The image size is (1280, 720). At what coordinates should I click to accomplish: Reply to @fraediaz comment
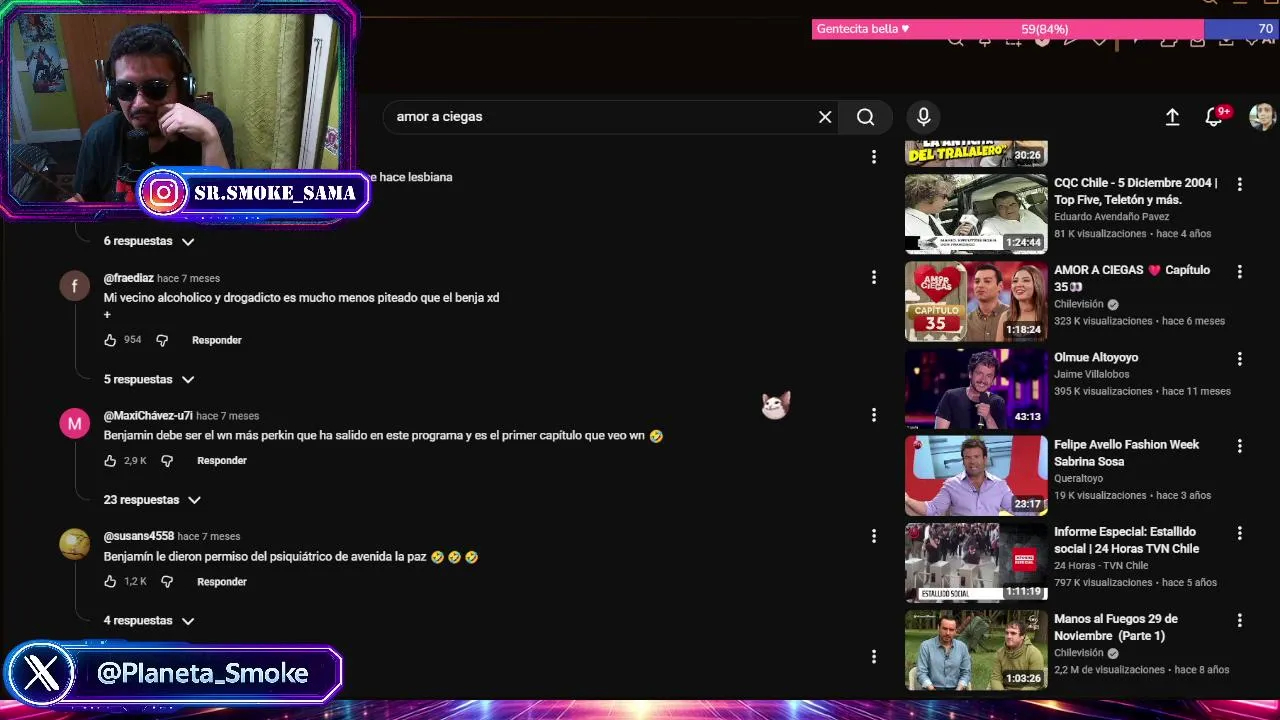click(217, 340)
